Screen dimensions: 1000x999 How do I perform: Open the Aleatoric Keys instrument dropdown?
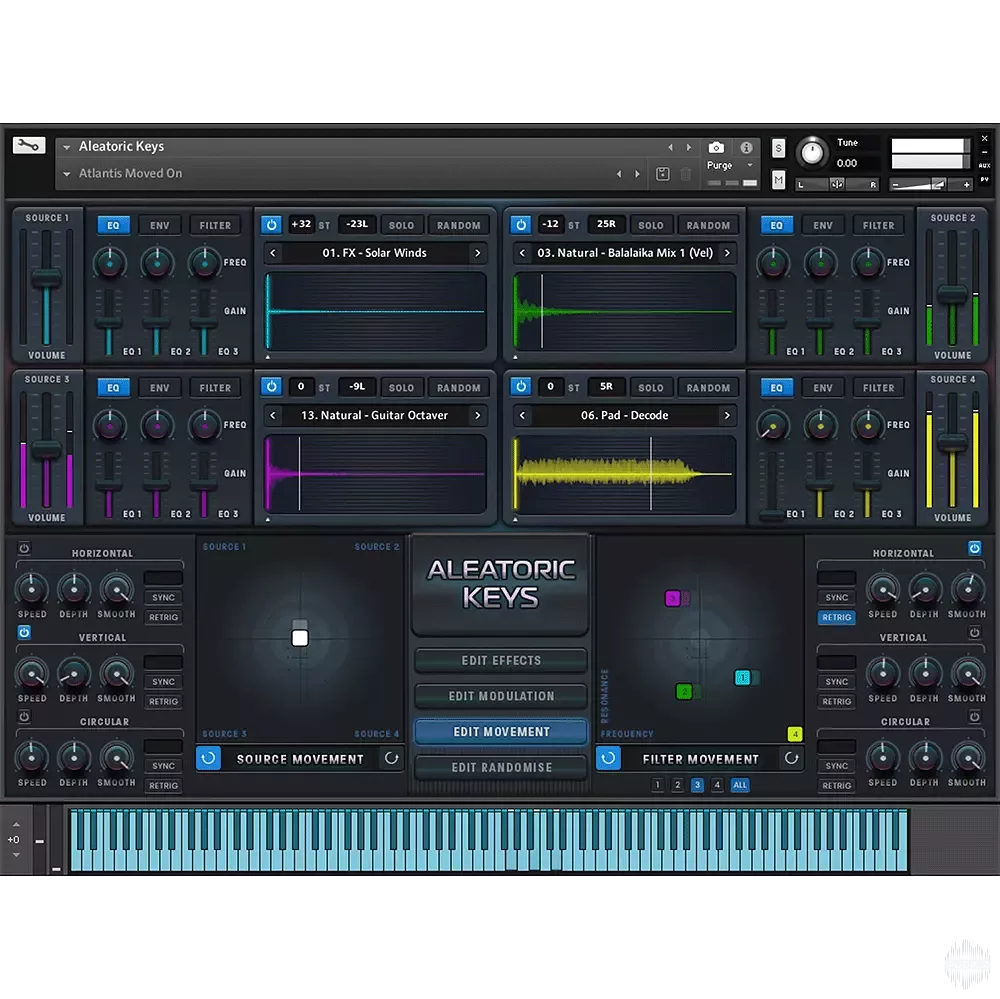(x=67, y=147)
